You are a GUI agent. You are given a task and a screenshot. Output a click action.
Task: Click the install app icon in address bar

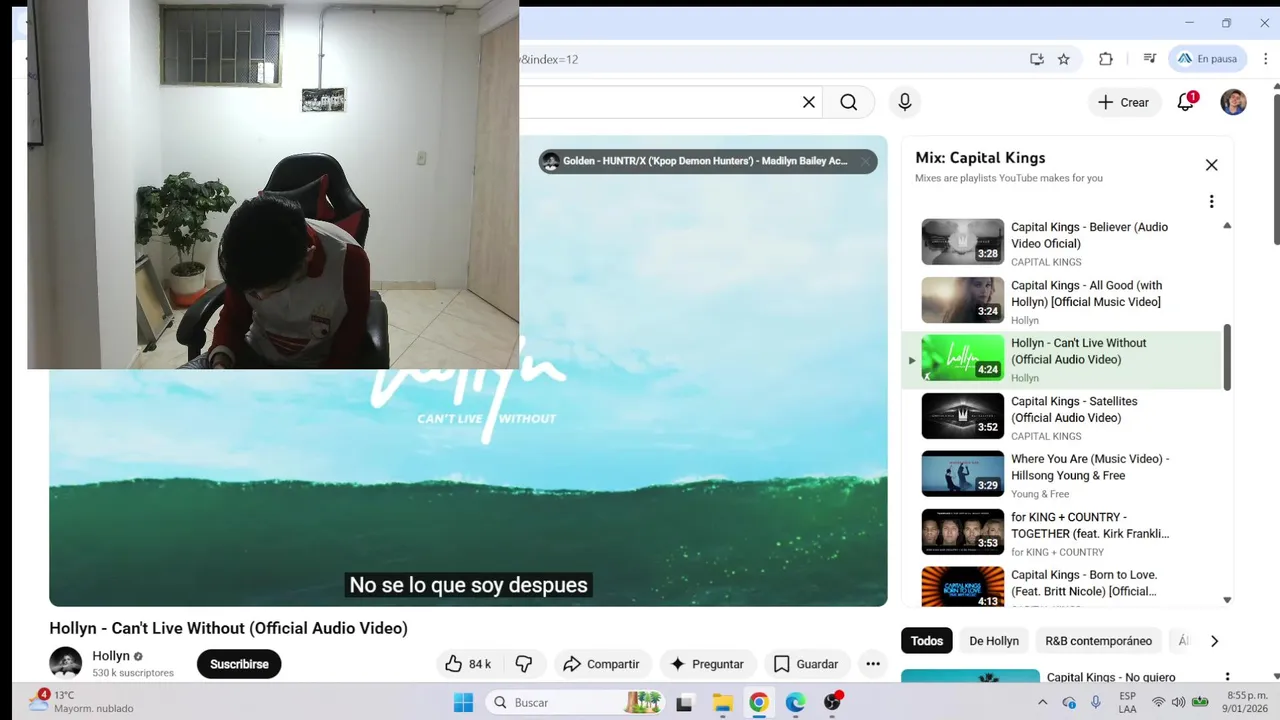1037,59
